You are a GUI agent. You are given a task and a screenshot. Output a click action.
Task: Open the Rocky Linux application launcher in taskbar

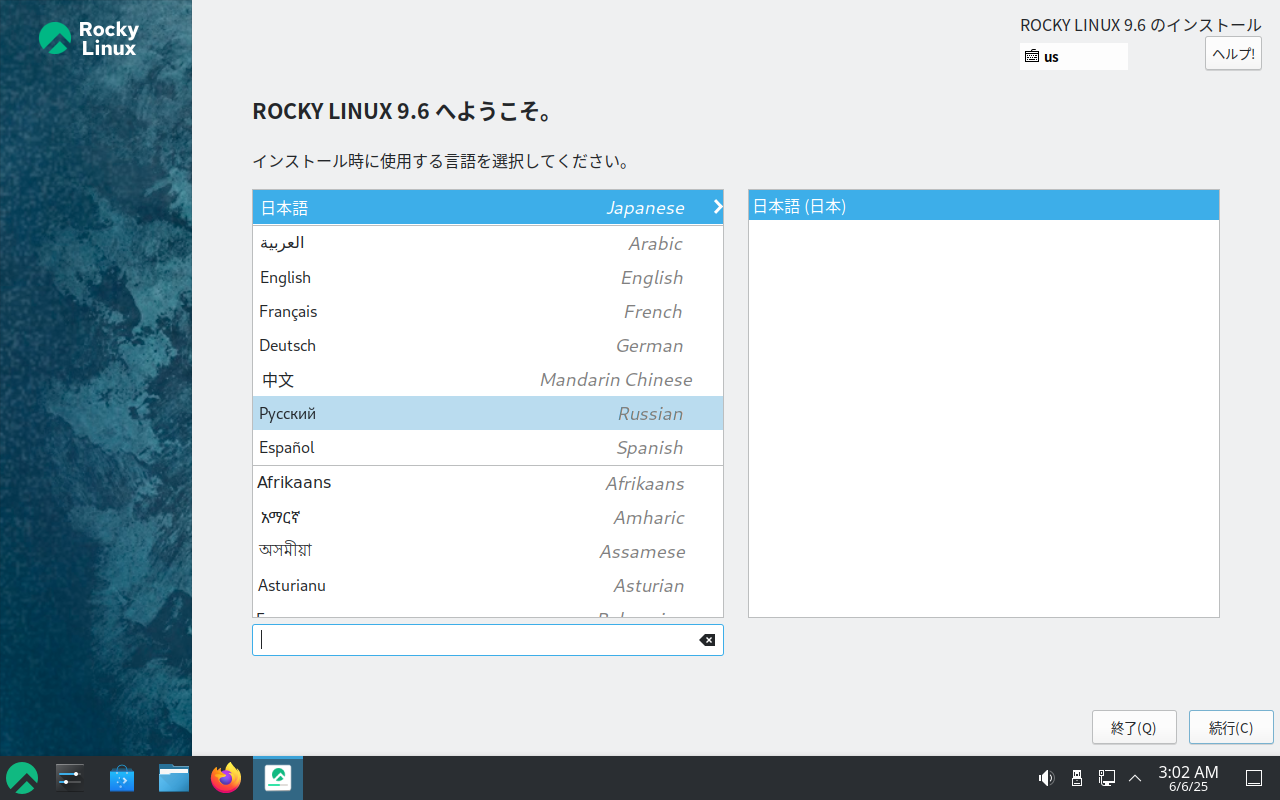(x=22, y=778)
